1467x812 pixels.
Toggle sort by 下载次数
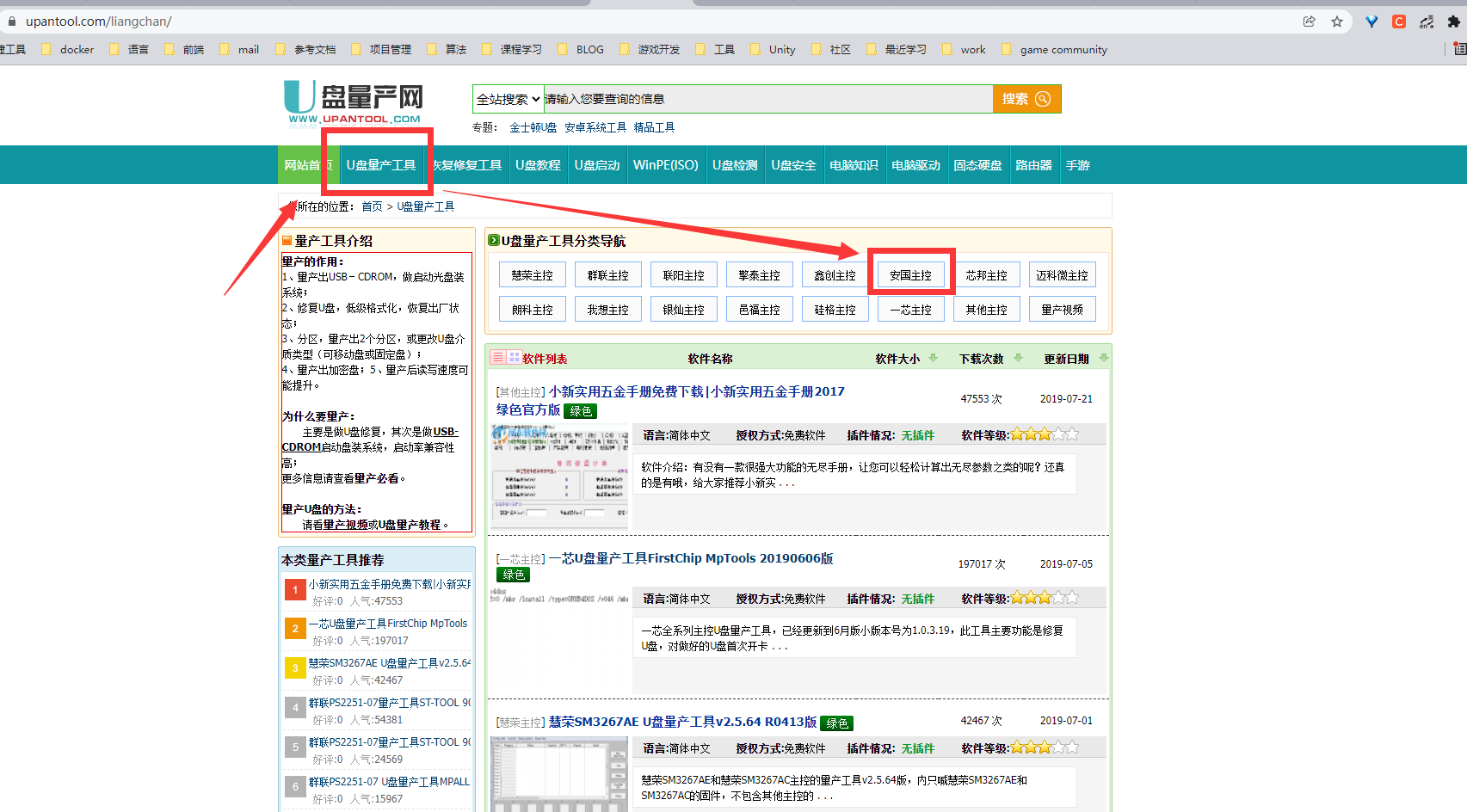click(1020, 358)
